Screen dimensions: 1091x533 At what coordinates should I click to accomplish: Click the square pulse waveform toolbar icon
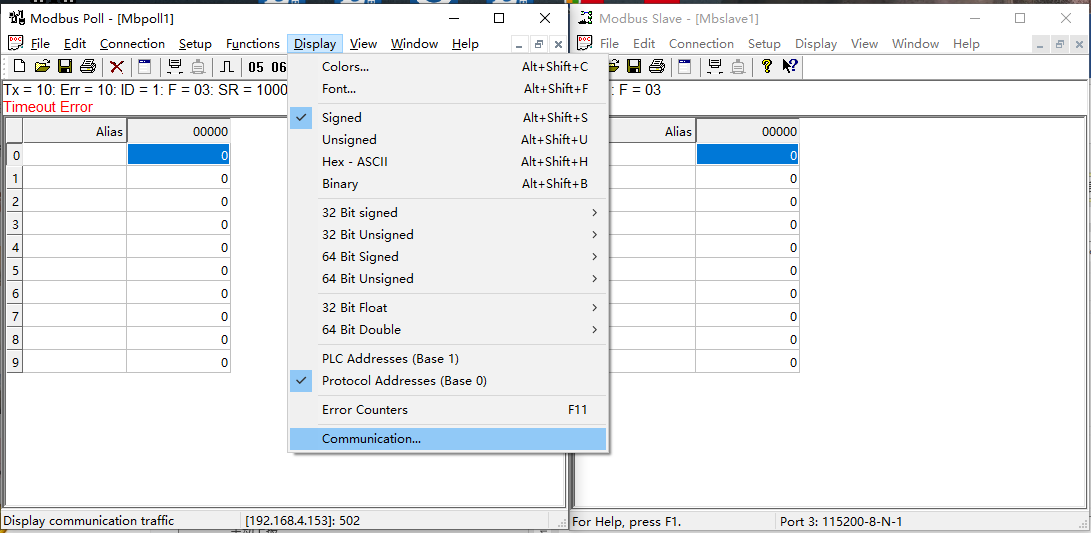click(227, 67)
